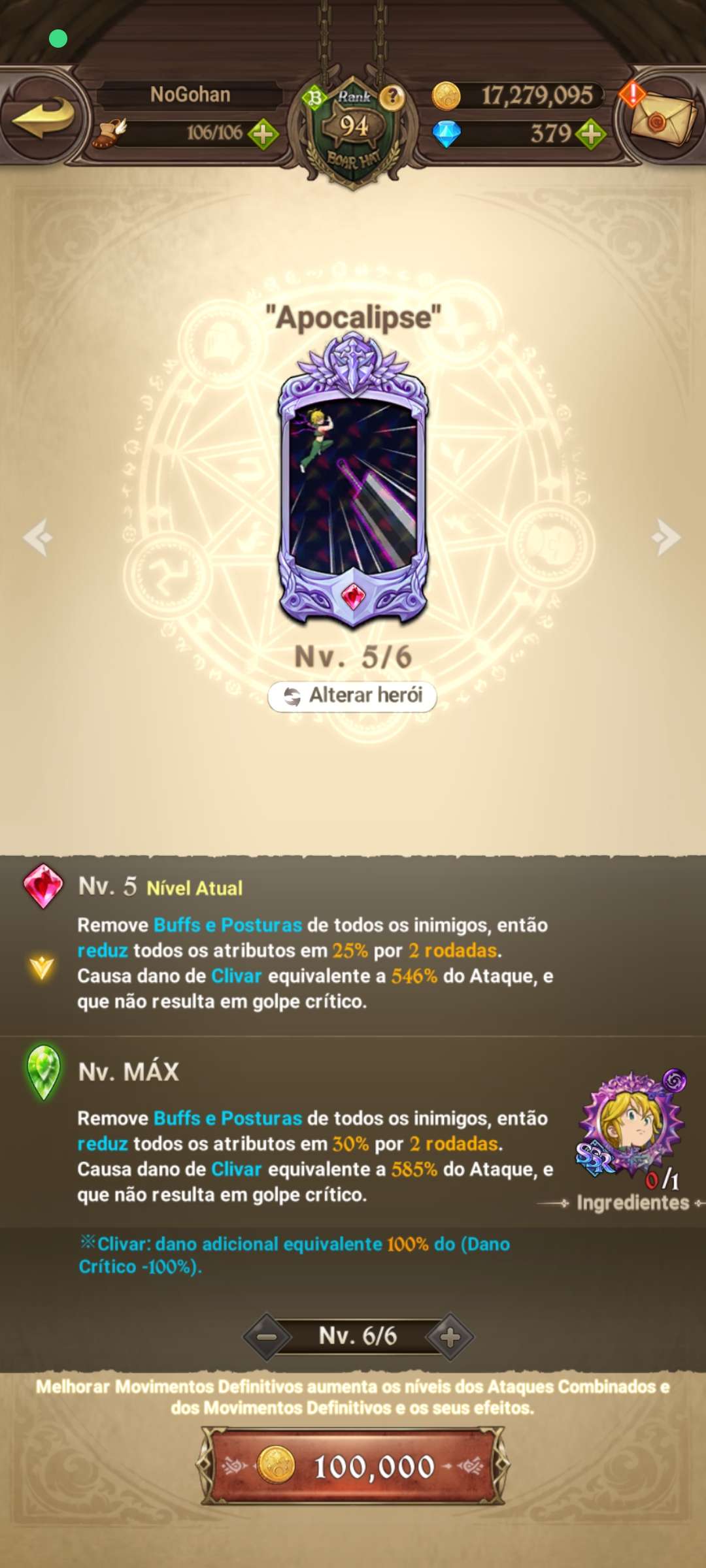Viewport: 706px width, 1568px height.
Task: Add stamina with the green plus
Action: tap(263, 134)
